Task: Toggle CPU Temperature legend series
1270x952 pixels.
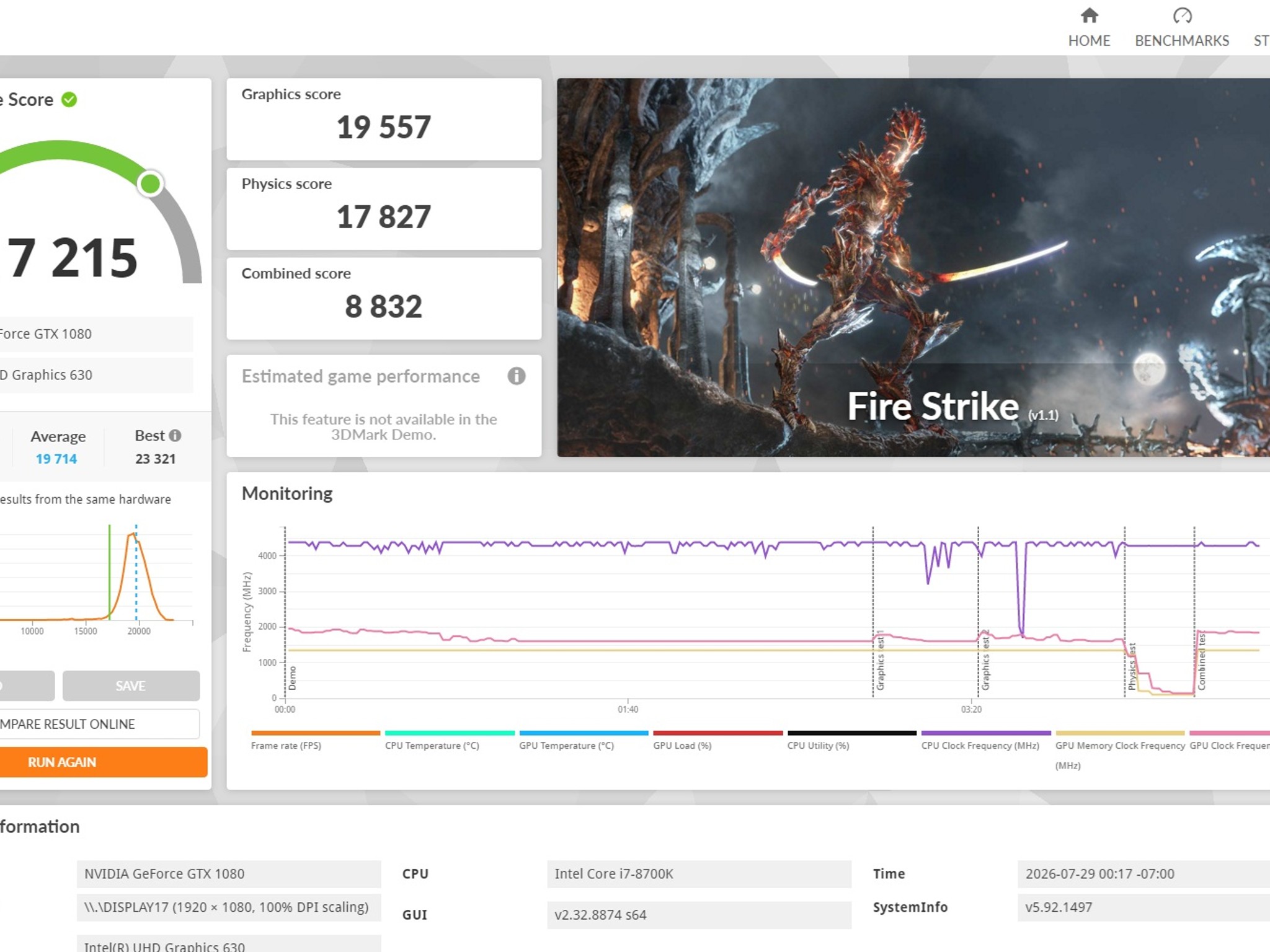Action: click(x=432, y=746)
